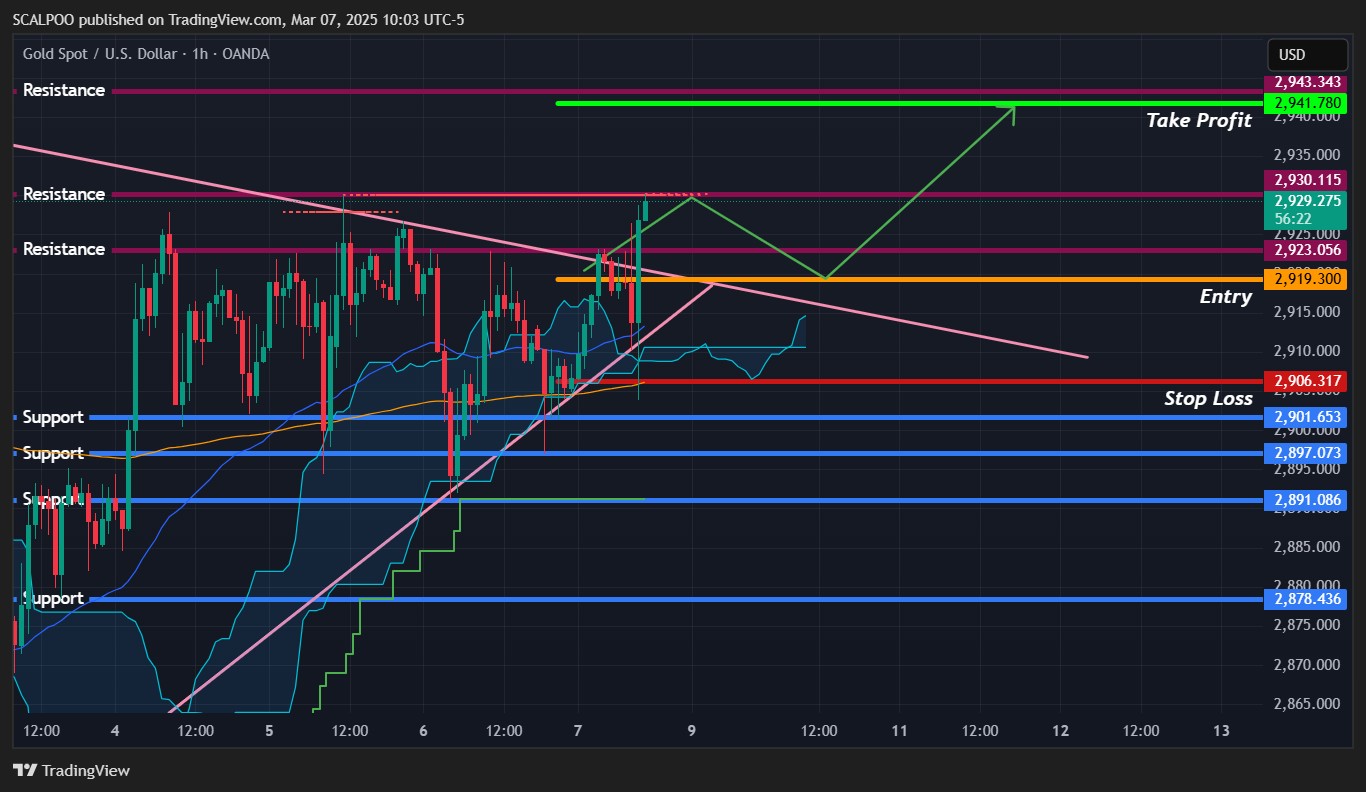The height and width of the screenshot is (792, 1366).
Task: Click the 2,910.000 price axis label
Action: click(1308, 351)
